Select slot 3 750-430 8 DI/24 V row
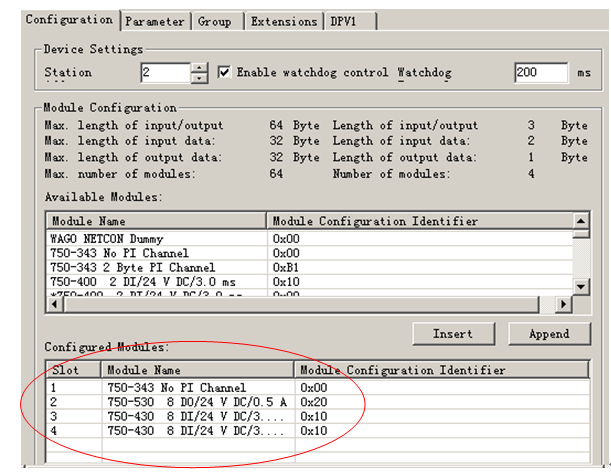This screenshot has height=473, width=611. pyautogui.click(x=318, y=417)
